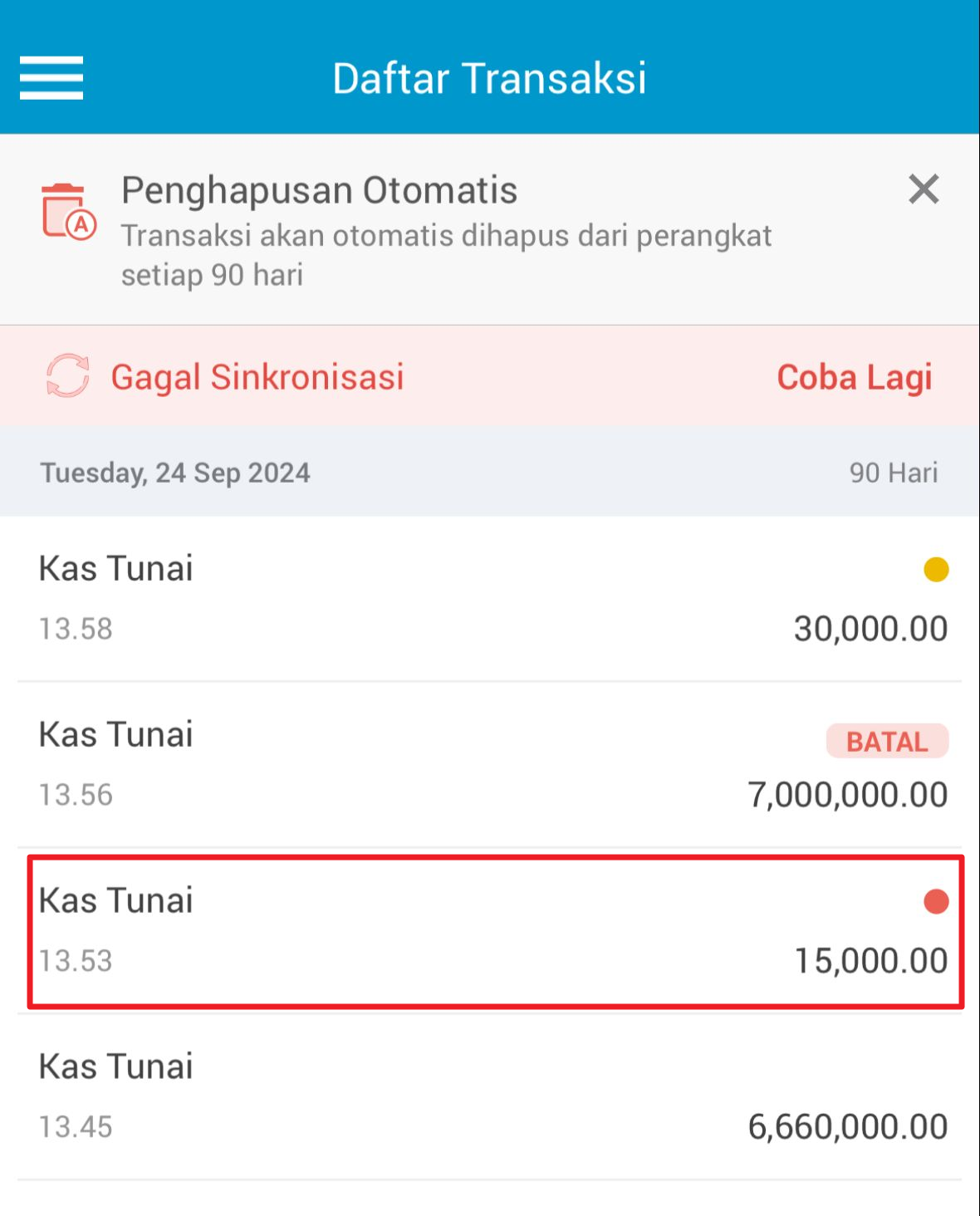Tap the red status dot
Screen dimensions: 980x1216
click(x=936, y=901)
